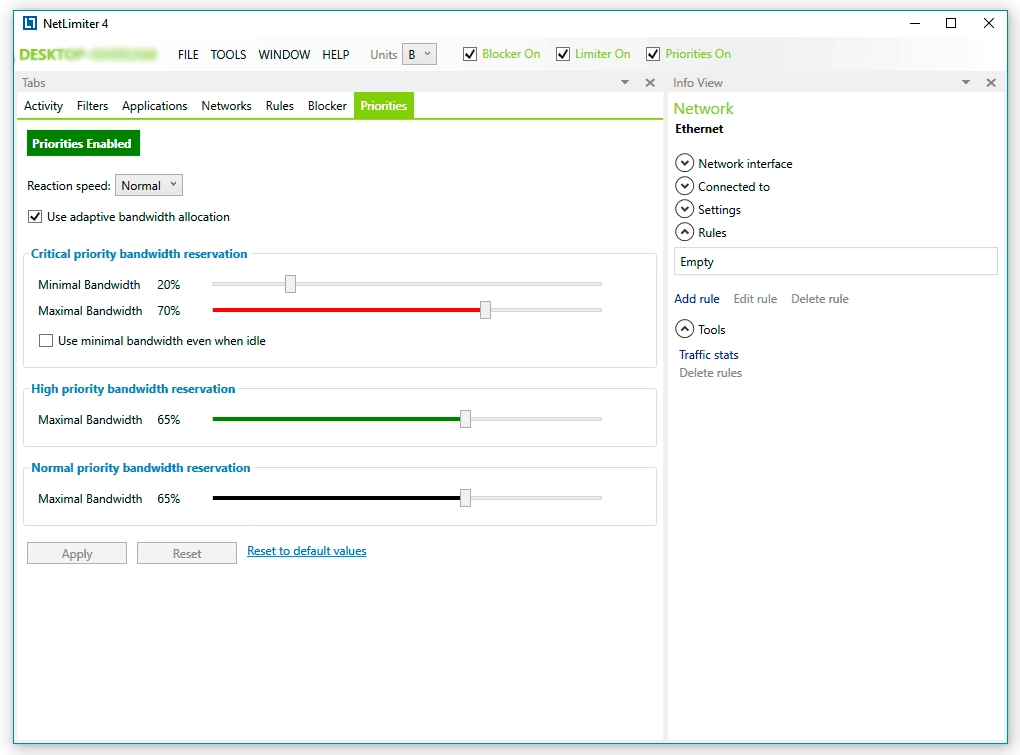Click the Reset button

coord(187,553)
